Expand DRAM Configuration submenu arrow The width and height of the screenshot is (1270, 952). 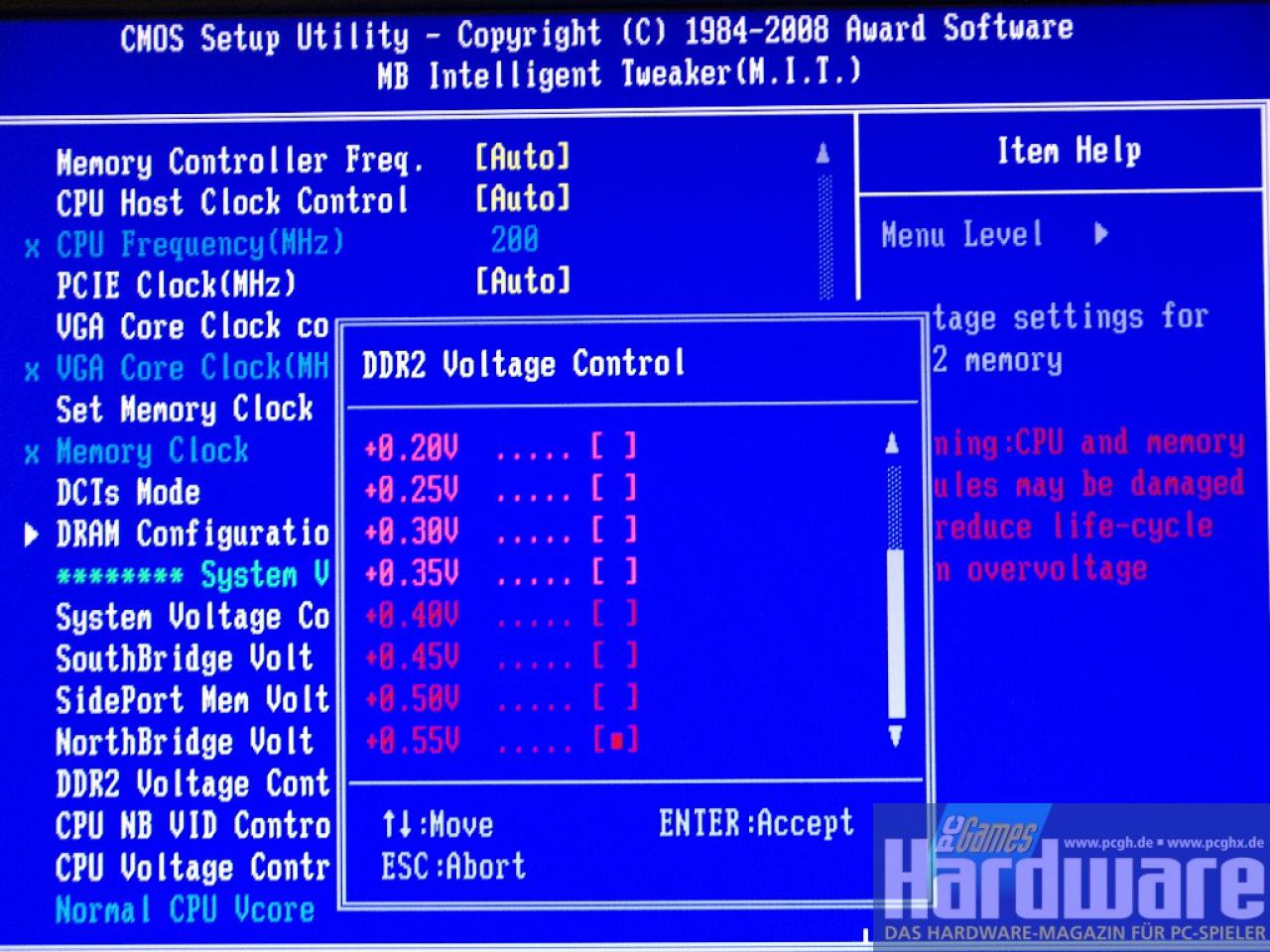(32, 535)
